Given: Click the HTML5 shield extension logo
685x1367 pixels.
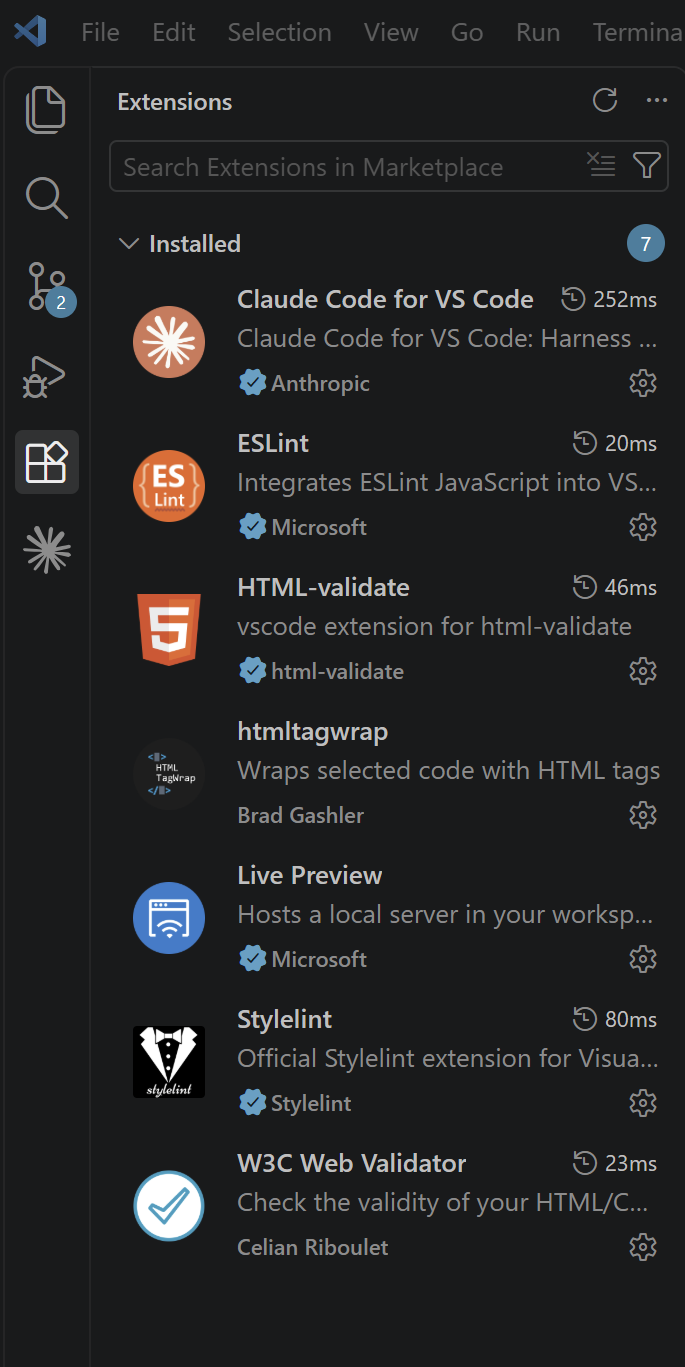Looking at the screenshot, I should [x=169, y=630].
